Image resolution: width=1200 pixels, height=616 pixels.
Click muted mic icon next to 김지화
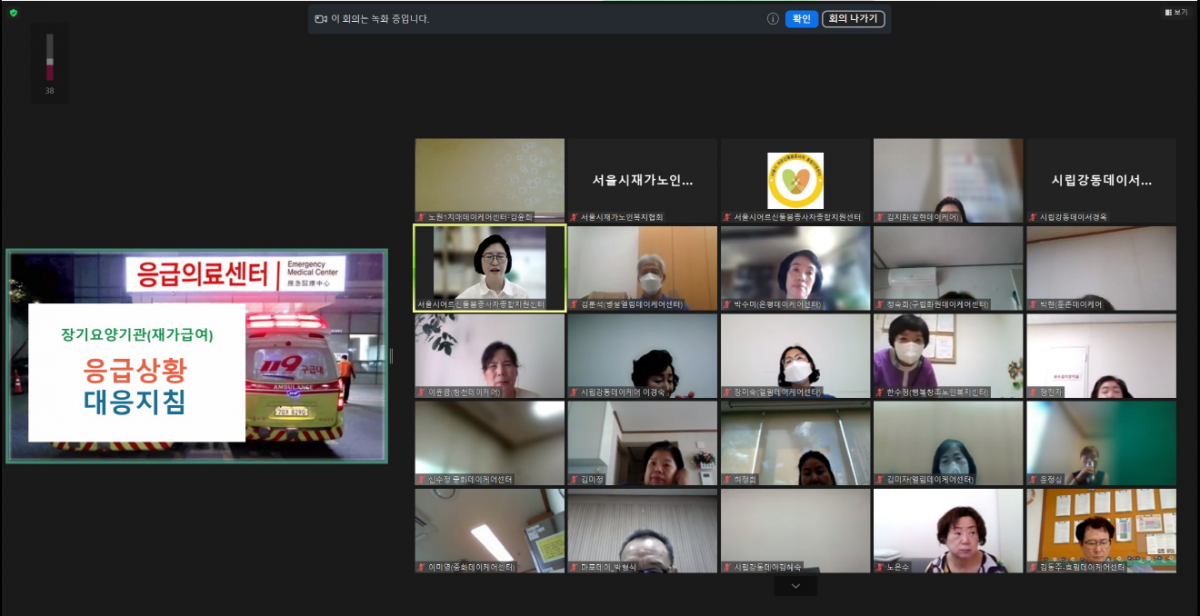pyautogui.click(x=880, y=217)
